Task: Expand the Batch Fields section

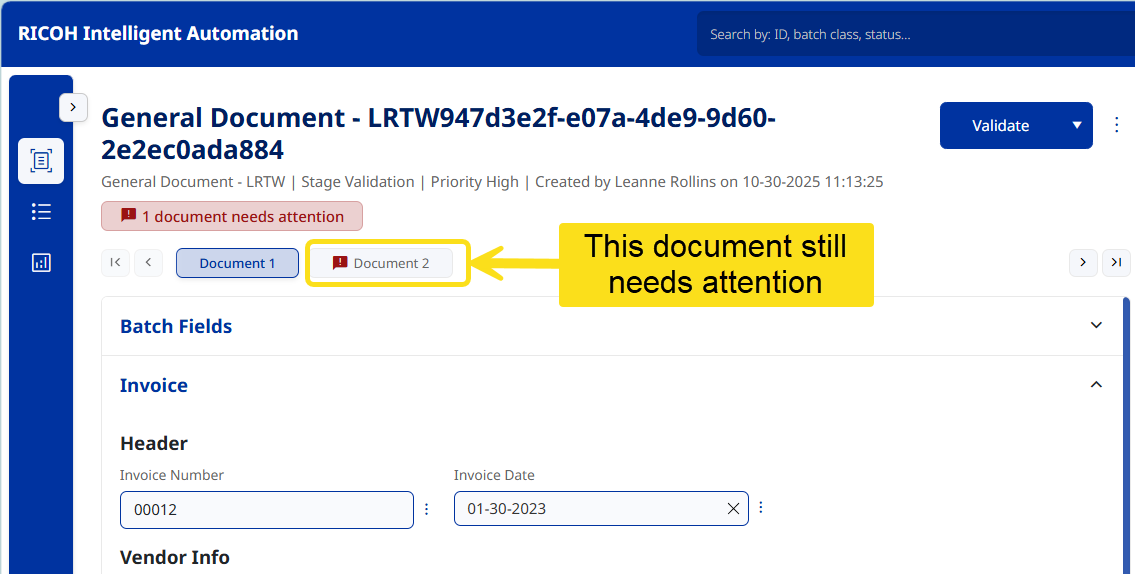Action: 1096,326
